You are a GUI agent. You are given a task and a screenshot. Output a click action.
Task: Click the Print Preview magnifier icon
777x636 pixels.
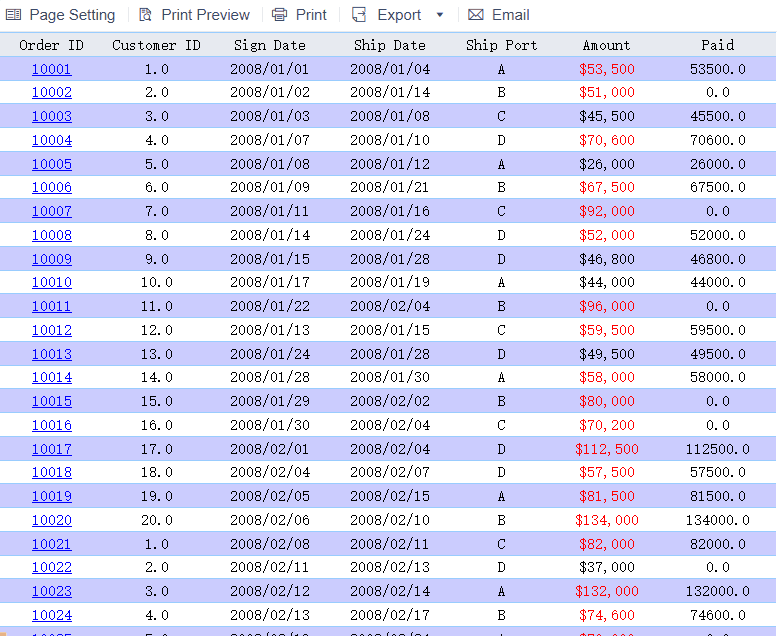coord(145,15)
